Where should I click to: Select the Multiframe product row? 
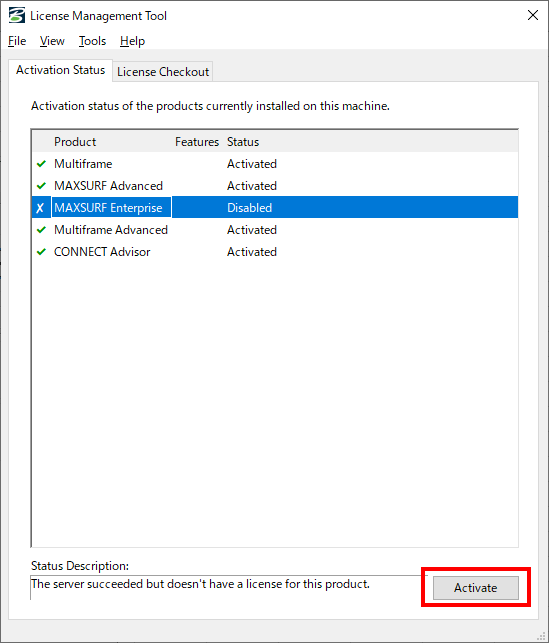coord(275,164)
